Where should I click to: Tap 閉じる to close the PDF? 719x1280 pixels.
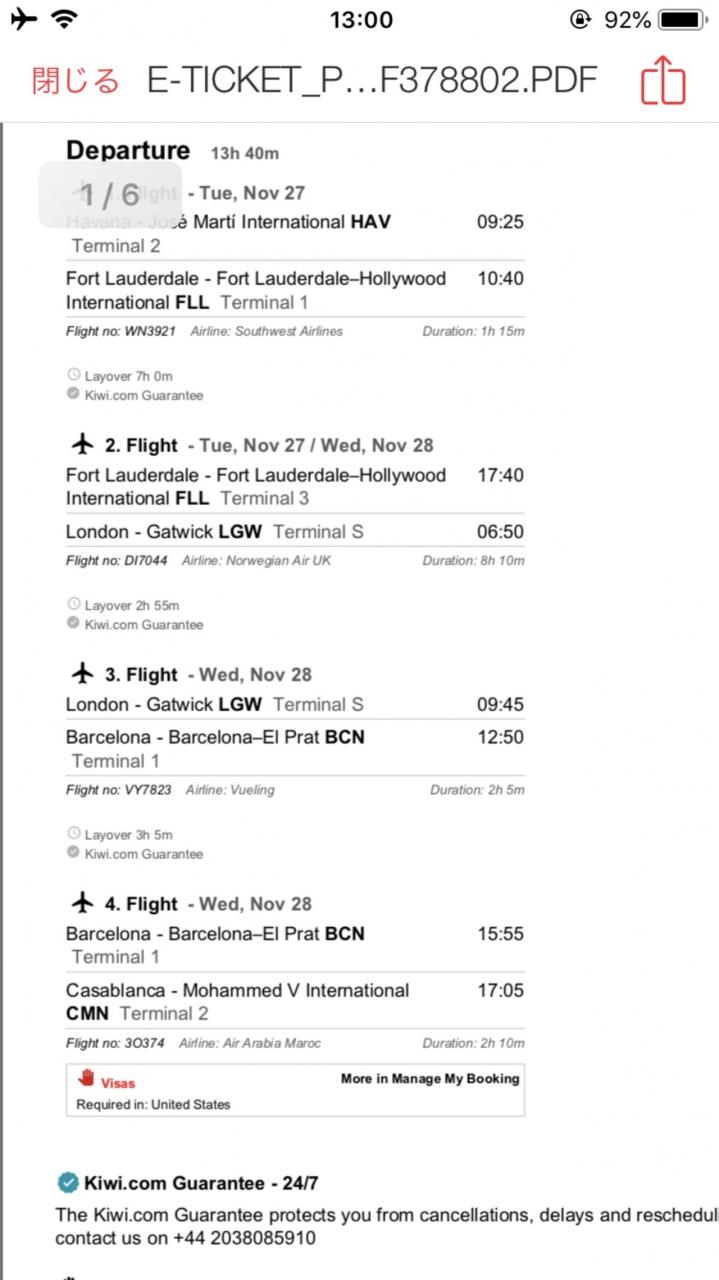click(75, 81)
